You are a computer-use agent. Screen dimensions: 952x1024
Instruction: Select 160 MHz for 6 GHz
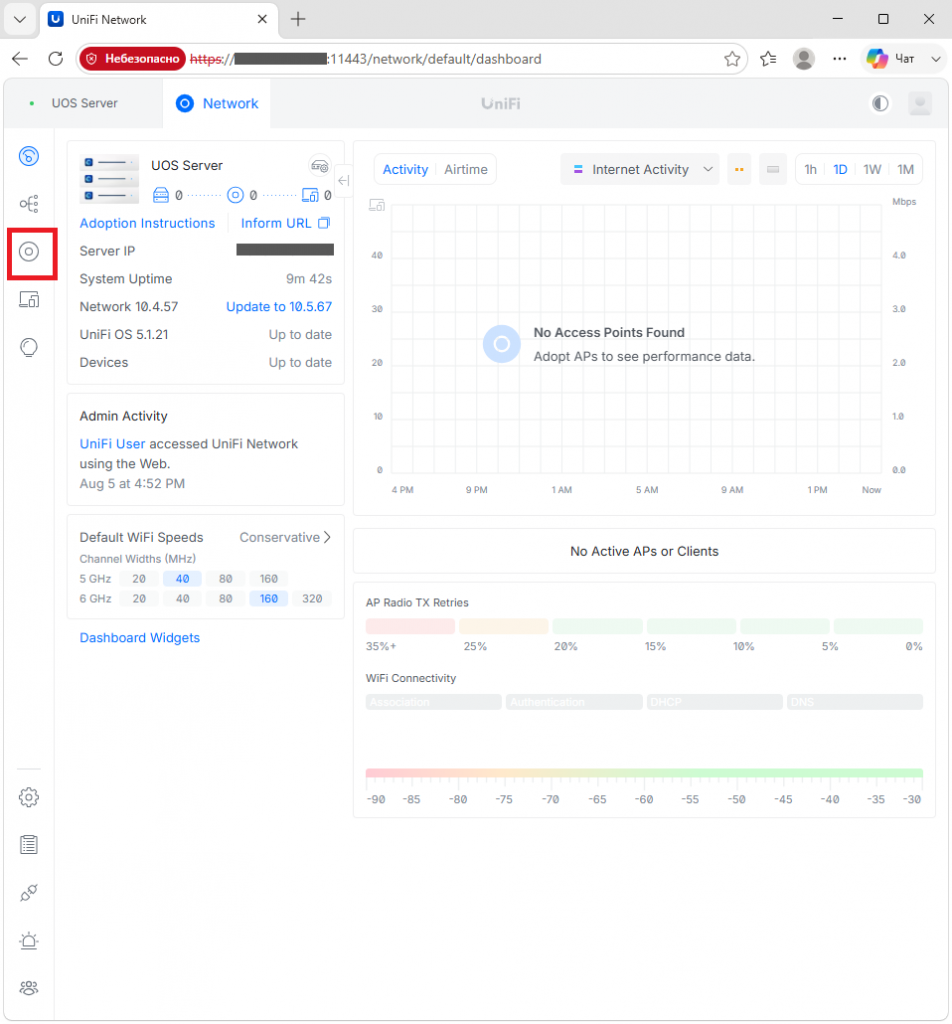(x=268, y=598)
